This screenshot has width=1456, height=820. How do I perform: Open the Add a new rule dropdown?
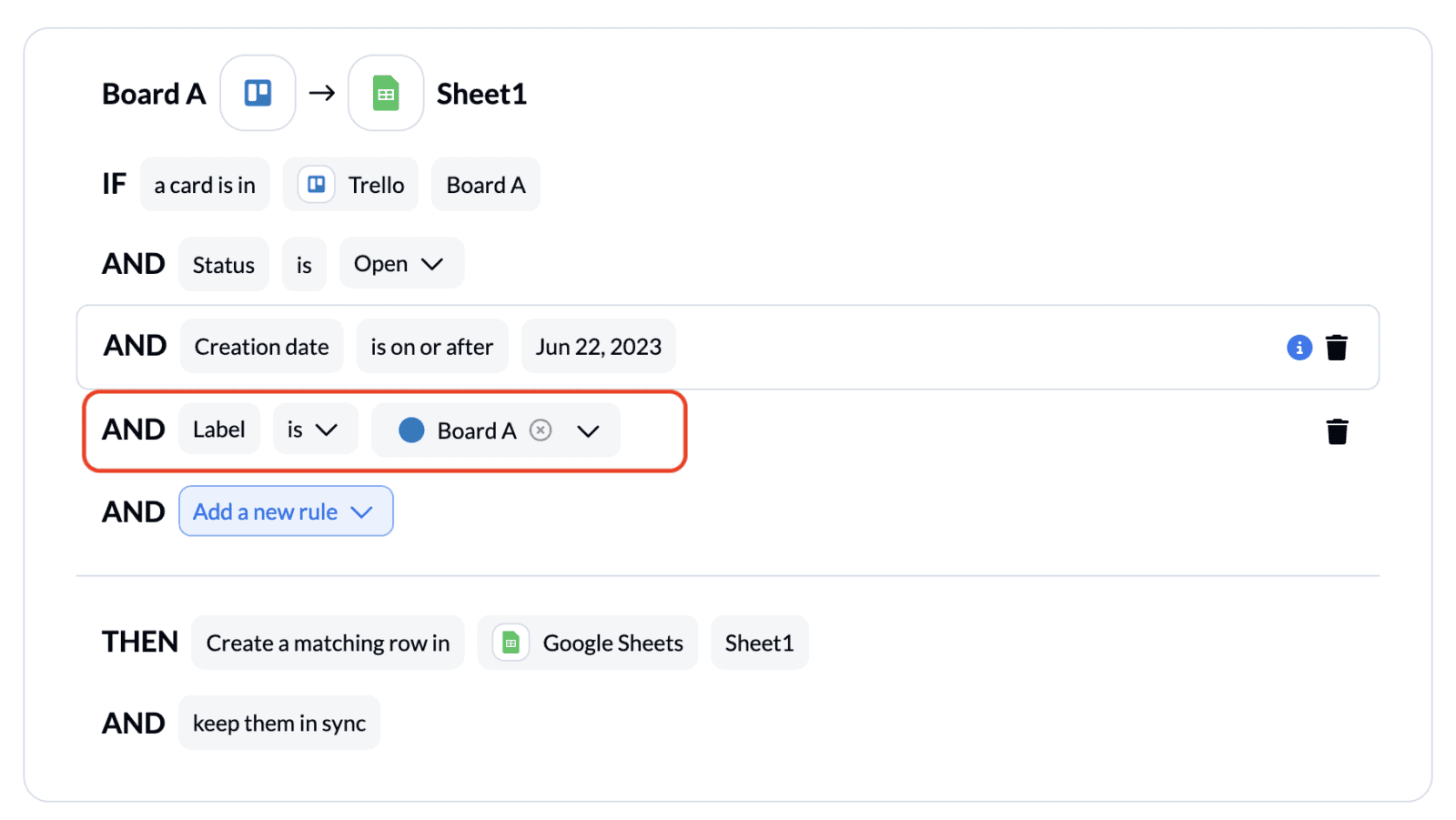(x=286, y=511)
